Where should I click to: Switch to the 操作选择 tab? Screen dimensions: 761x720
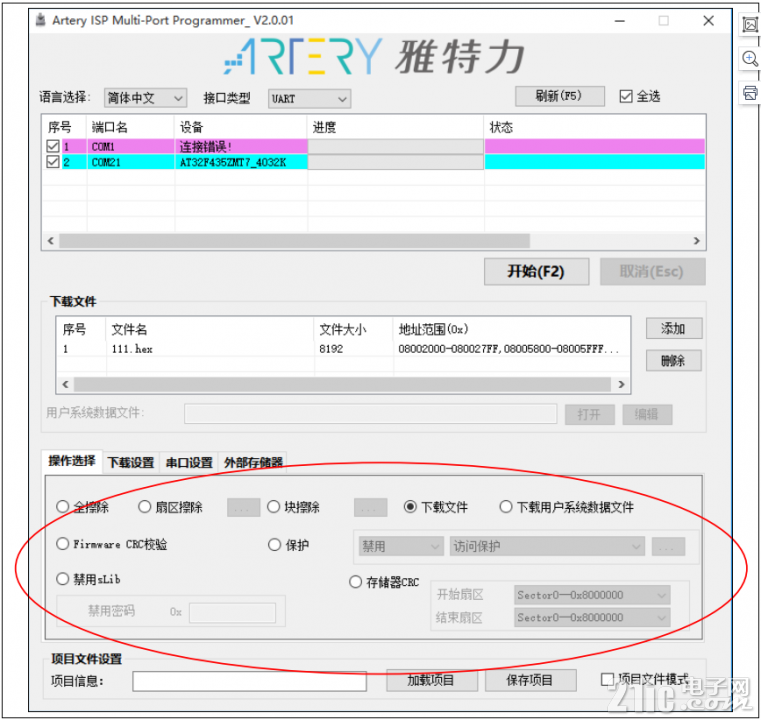click(72, 461)
